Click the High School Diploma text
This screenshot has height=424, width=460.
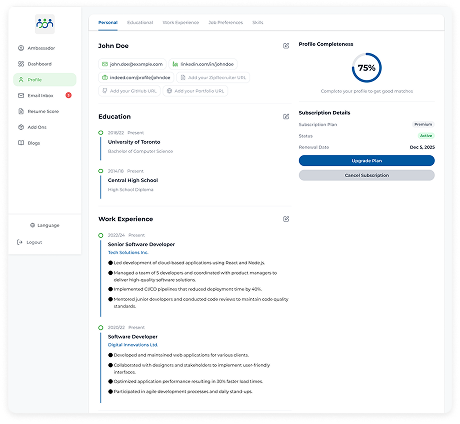131,190
